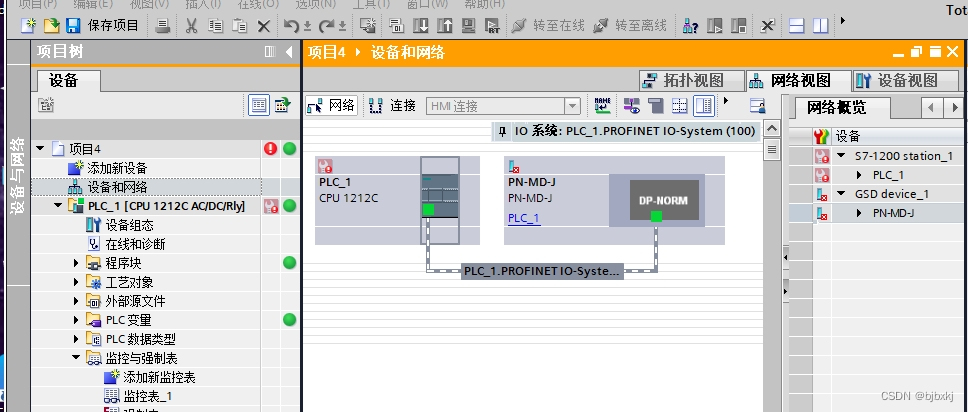Switch to 设备视图 device view tab

tap(906, 80)
